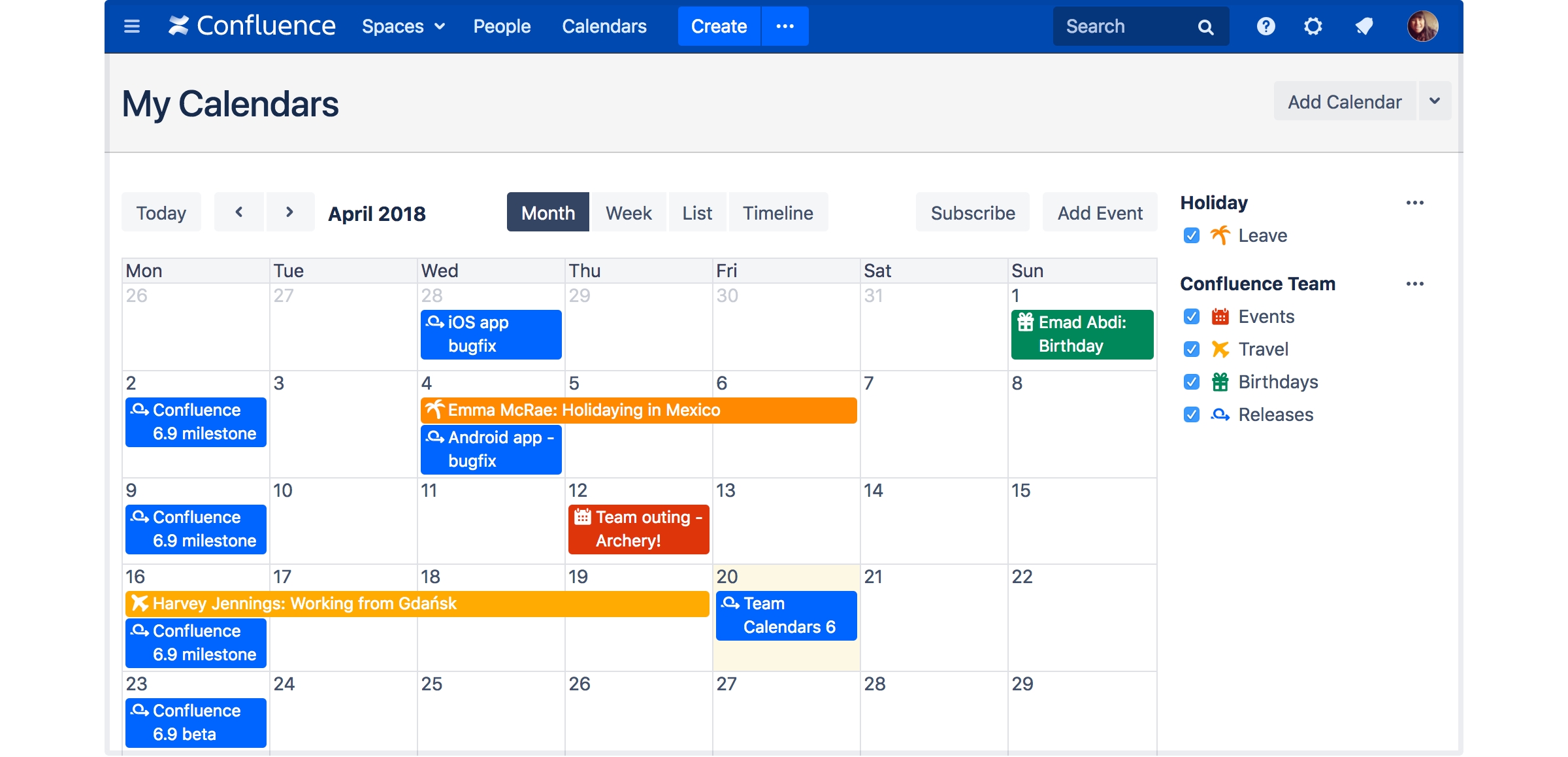
Task: Switch to the Week view tab
Action: [x=626, y=212]
